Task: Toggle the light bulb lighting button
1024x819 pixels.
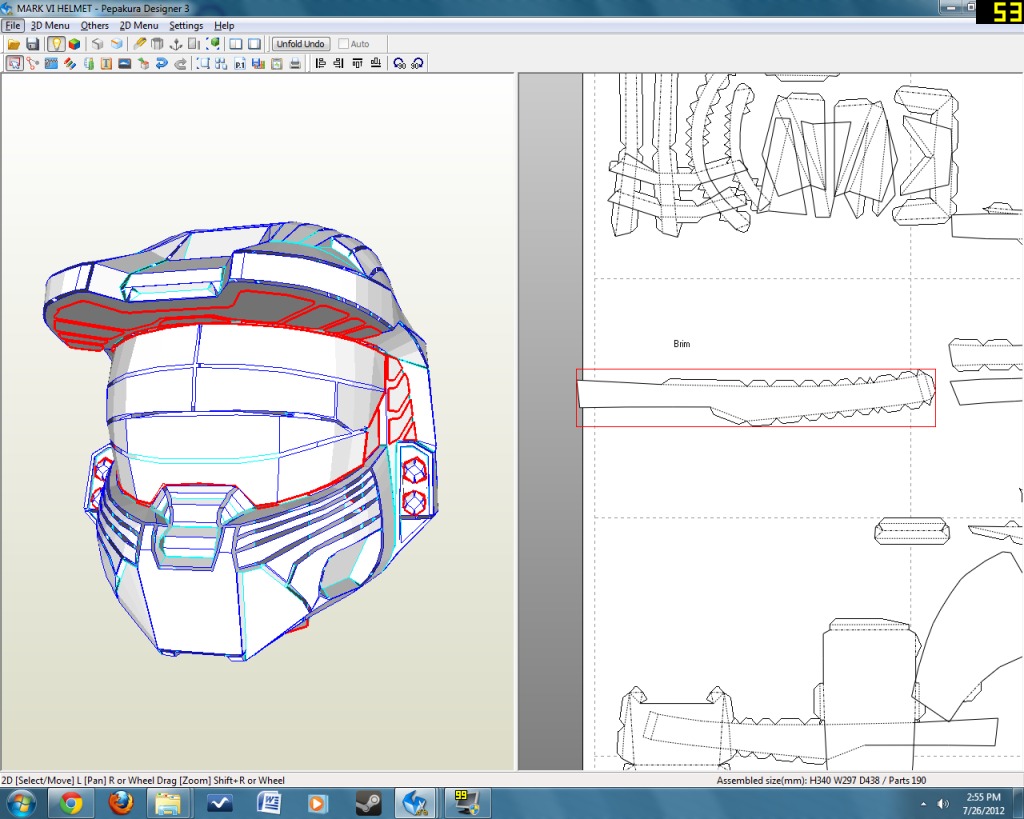Action: [56, 44]
